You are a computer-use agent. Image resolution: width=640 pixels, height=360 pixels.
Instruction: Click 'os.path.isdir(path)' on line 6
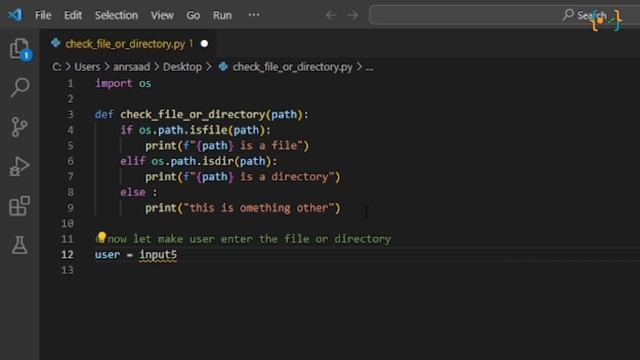point(211,161)
